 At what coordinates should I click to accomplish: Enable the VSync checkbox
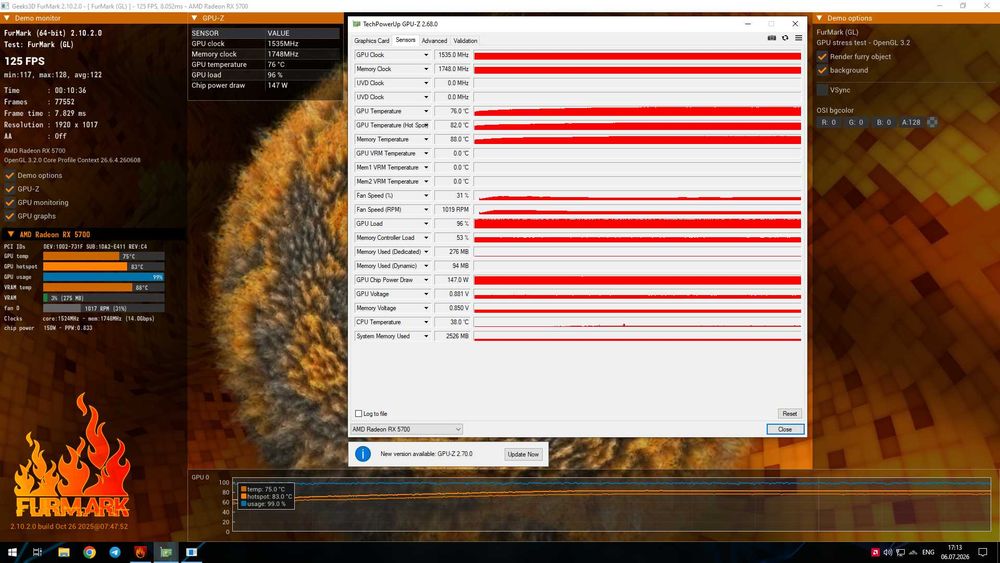tap(822, 90)
